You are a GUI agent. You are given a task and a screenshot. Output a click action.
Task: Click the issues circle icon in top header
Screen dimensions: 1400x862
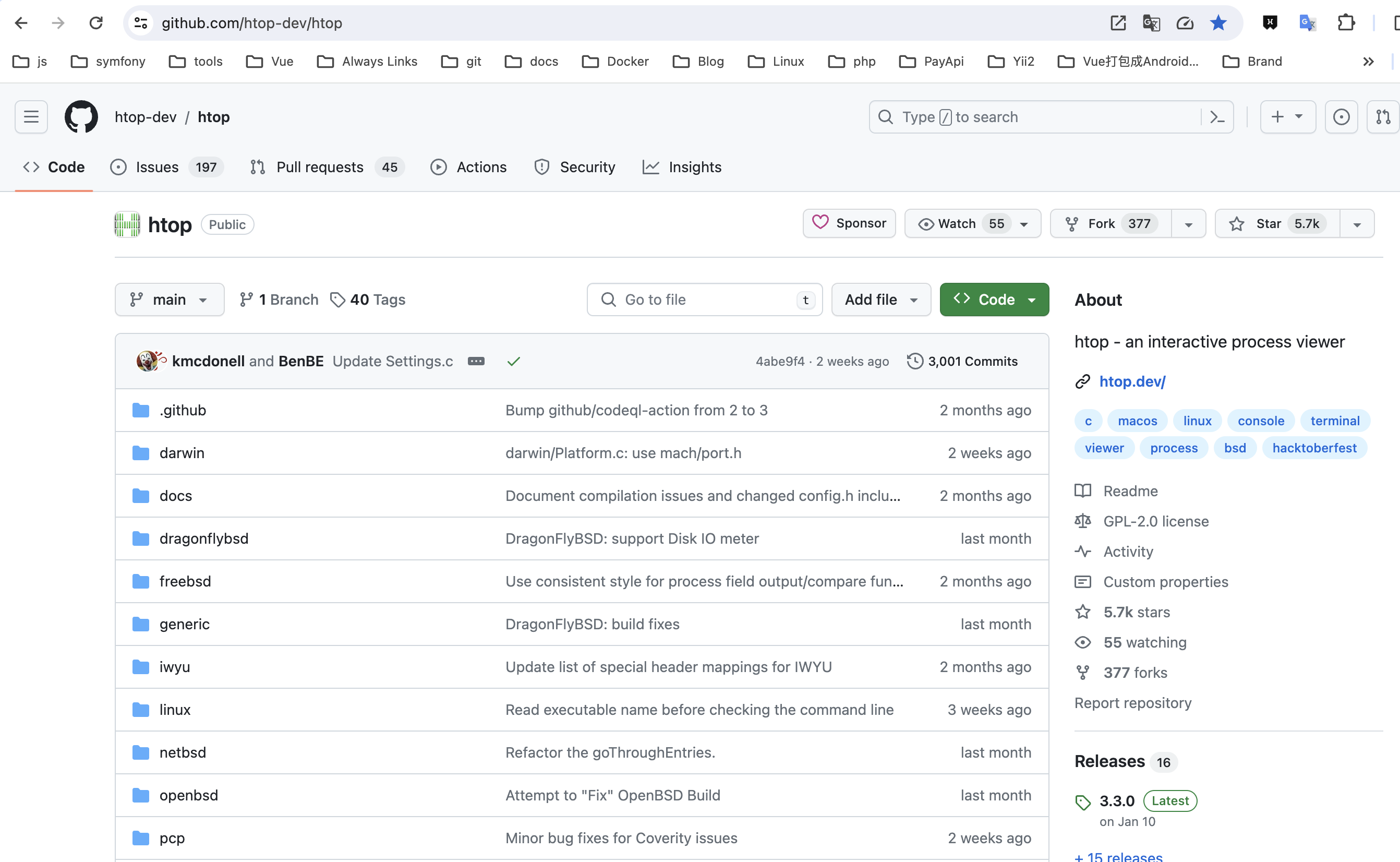[x=1341, y=117]
